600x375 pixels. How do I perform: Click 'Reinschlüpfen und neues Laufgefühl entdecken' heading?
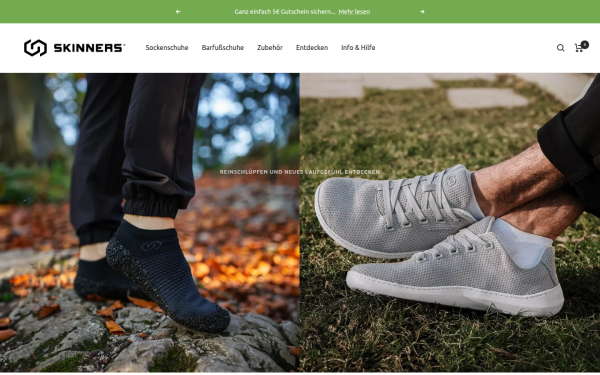point(300,172)
